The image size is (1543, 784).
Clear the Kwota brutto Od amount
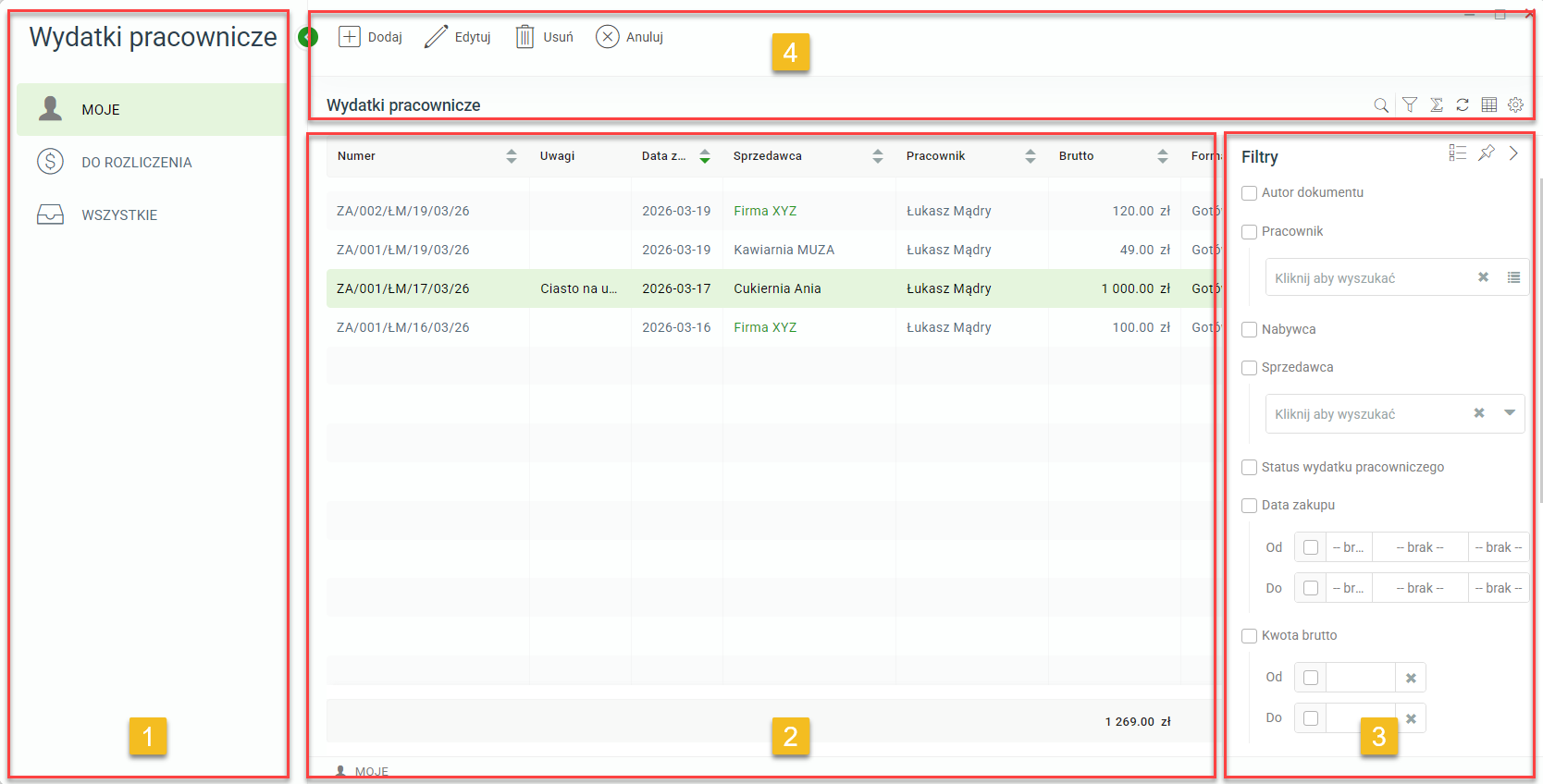coord(1411,678)
